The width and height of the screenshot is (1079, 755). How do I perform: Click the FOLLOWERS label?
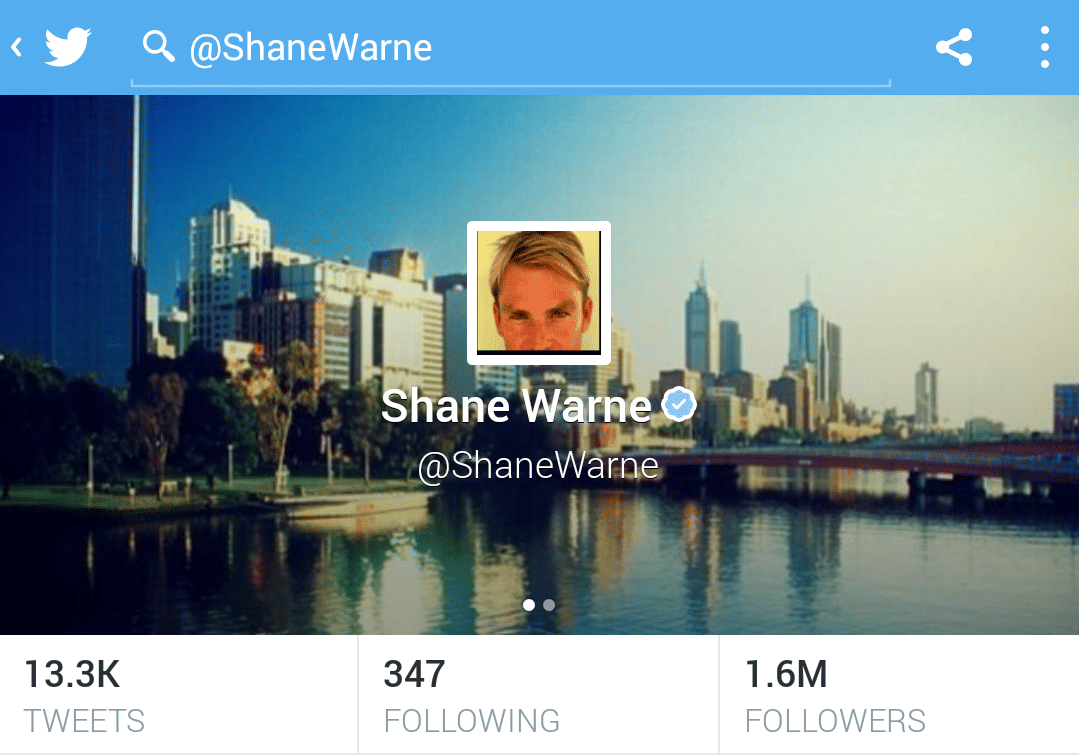835,721
